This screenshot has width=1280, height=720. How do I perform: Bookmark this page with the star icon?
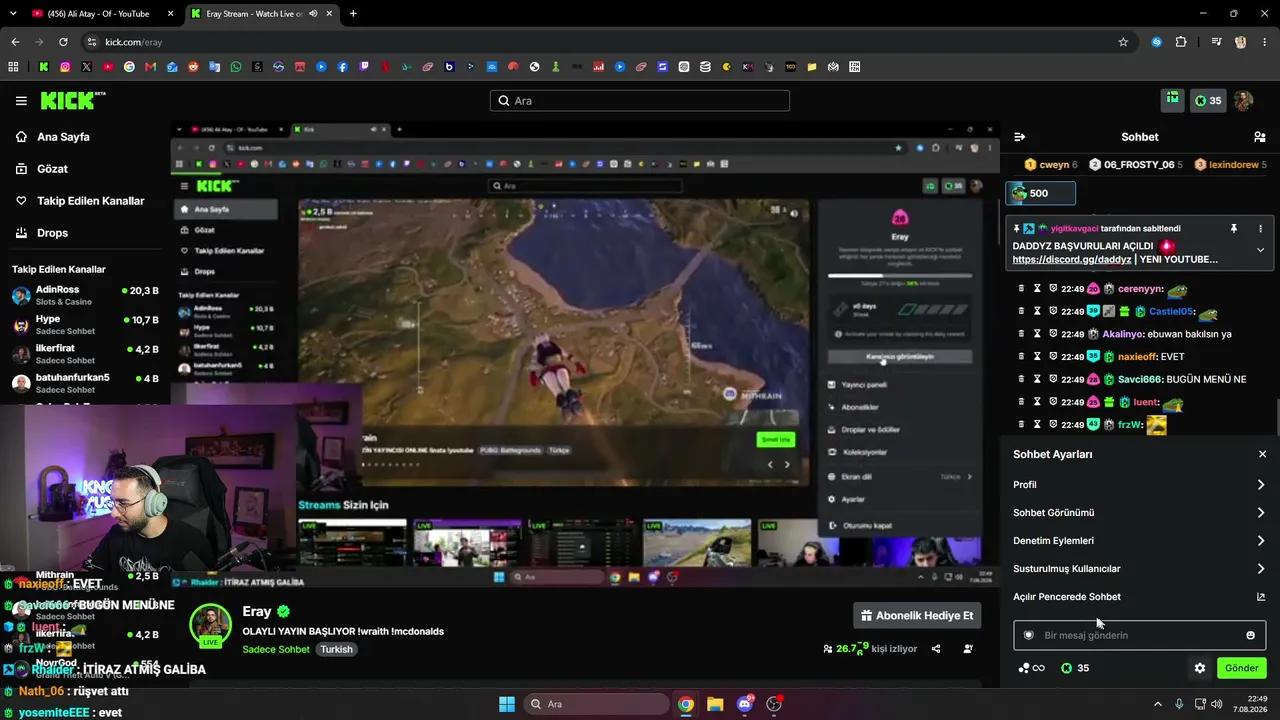[x=1123, y=42]
